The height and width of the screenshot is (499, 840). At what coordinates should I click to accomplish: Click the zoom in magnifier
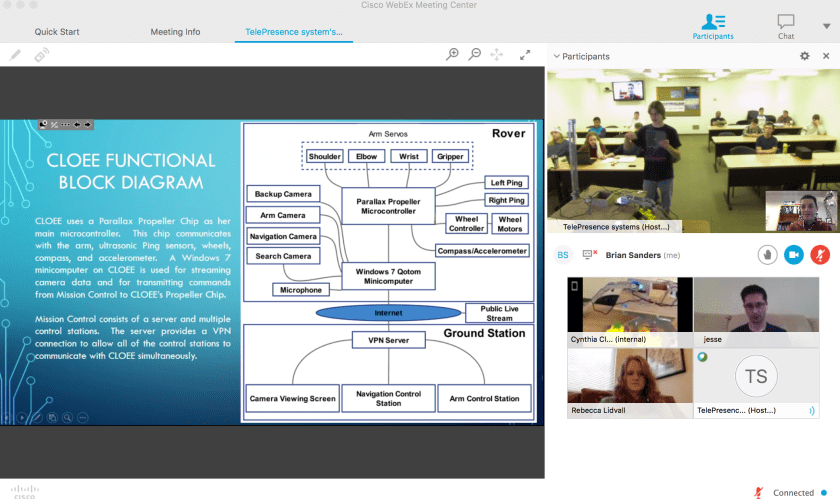point(452,55)
